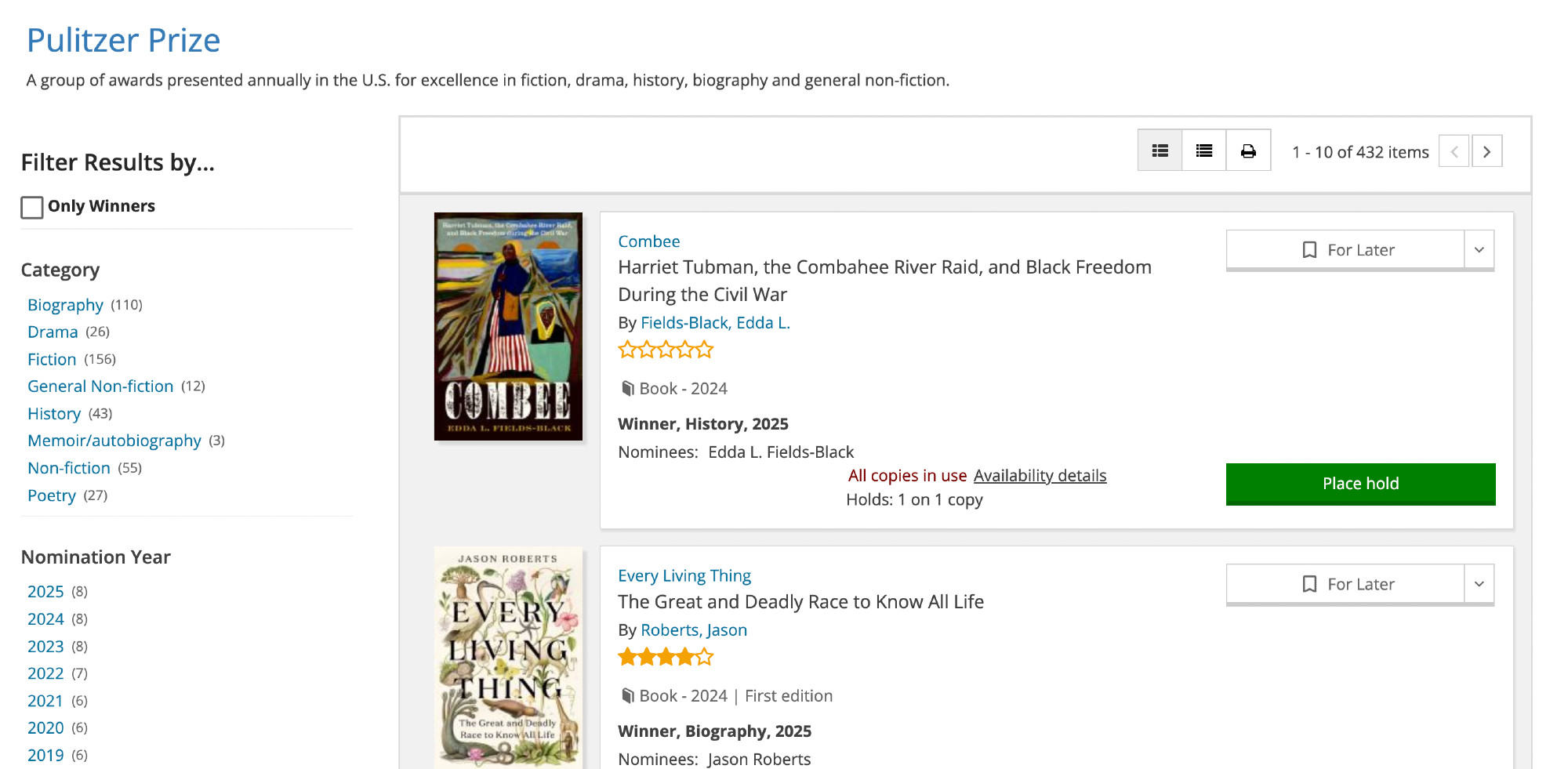Save Combee with For Later button
The image size is (1568, 769).
pos(1345,250)
